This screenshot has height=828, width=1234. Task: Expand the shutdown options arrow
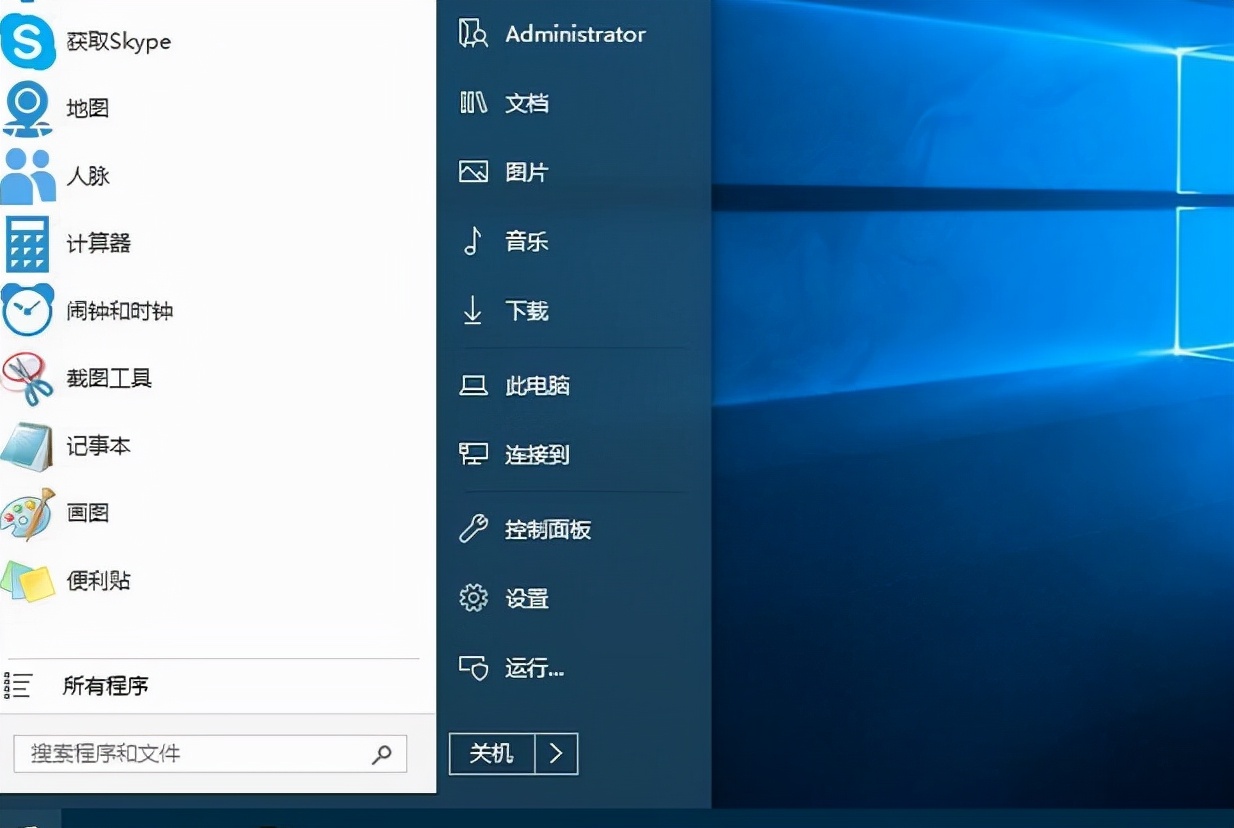[x=557, y=754]
